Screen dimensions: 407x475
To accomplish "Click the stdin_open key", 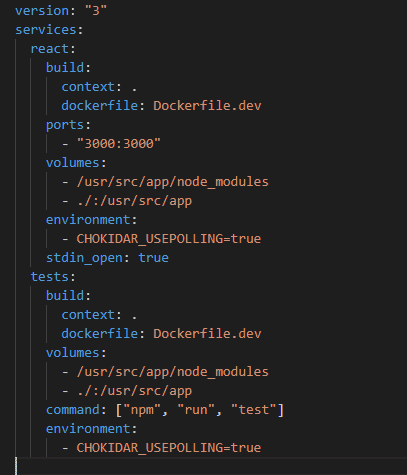I will point(84,258).
